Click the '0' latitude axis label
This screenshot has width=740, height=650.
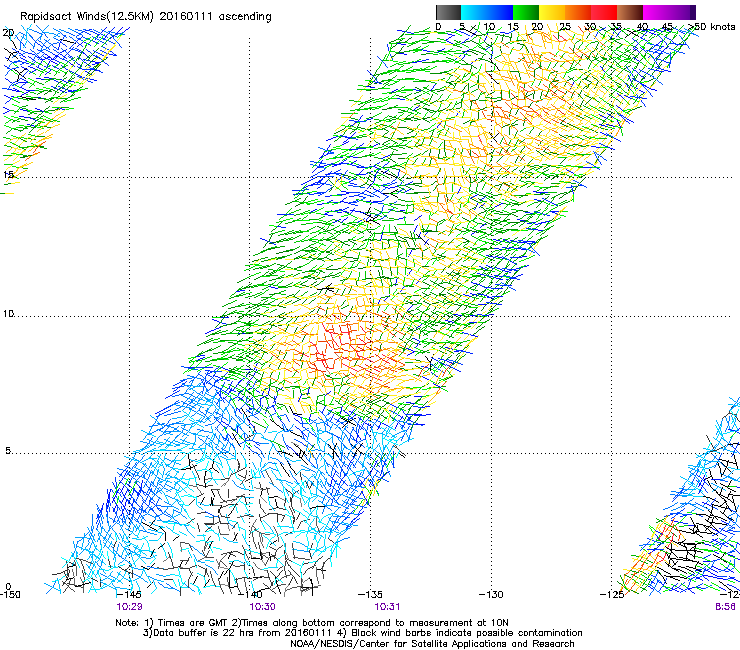(8, 586)
